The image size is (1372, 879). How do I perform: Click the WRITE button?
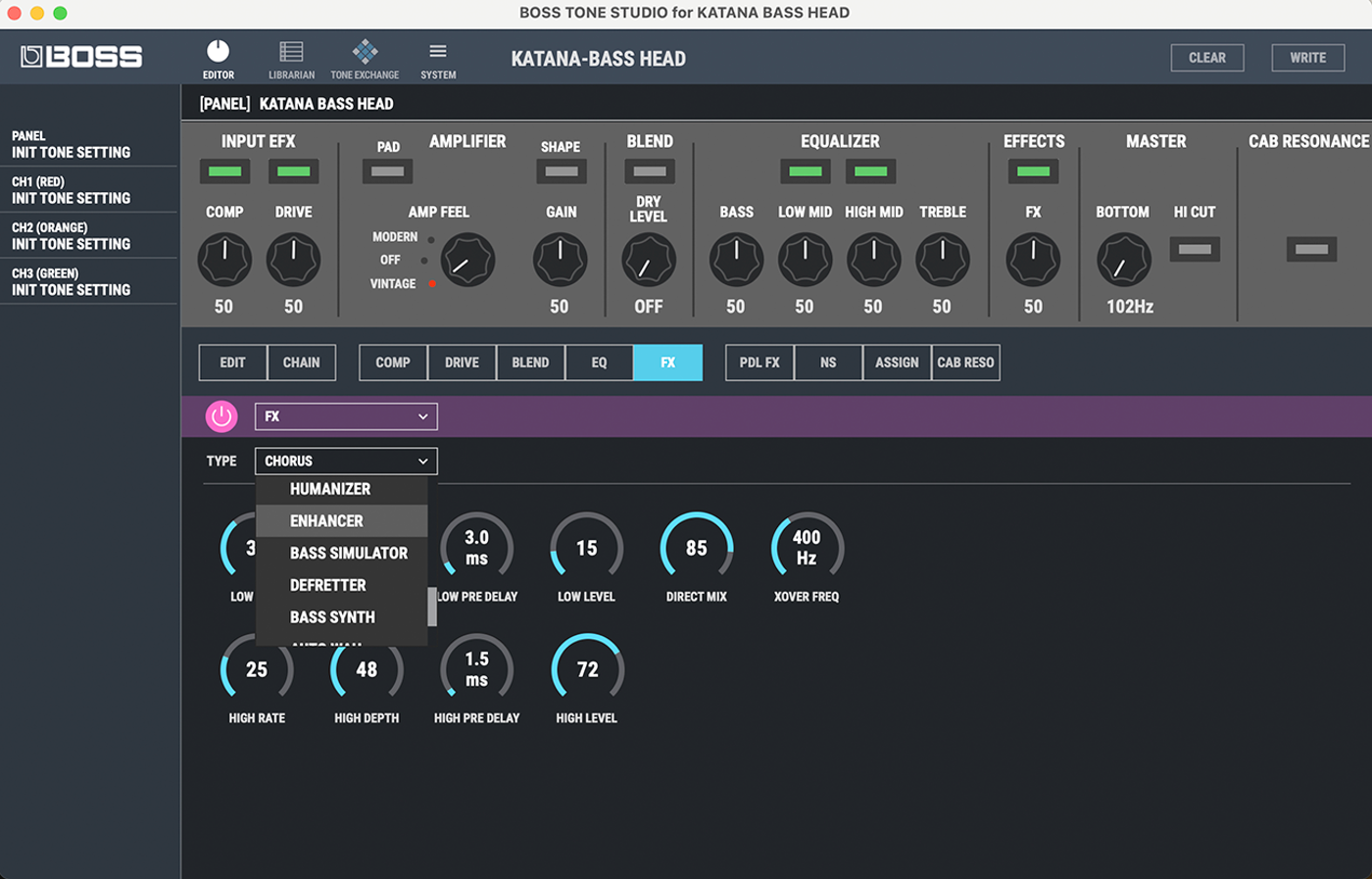click(1307, 58)
